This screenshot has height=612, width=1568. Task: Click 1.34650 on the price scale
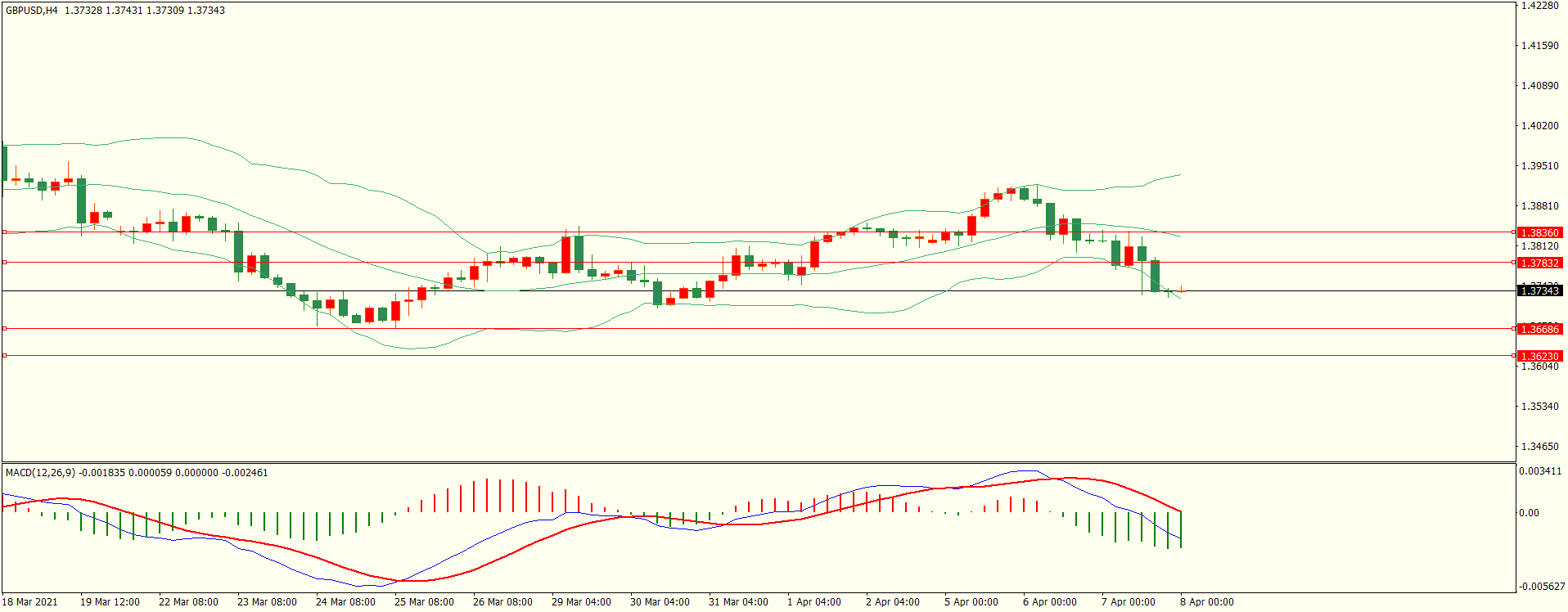click(1539, 447)
